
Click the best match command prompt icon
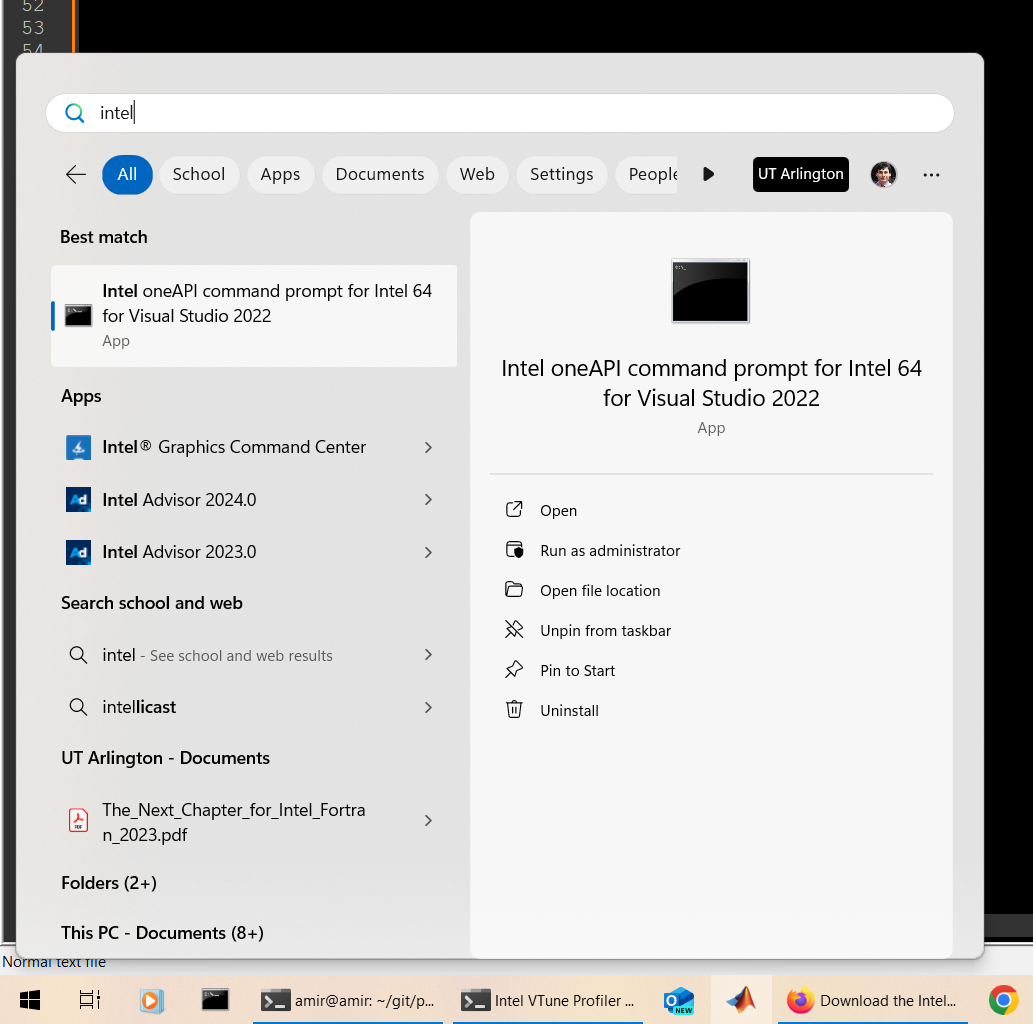click(78, 316)
